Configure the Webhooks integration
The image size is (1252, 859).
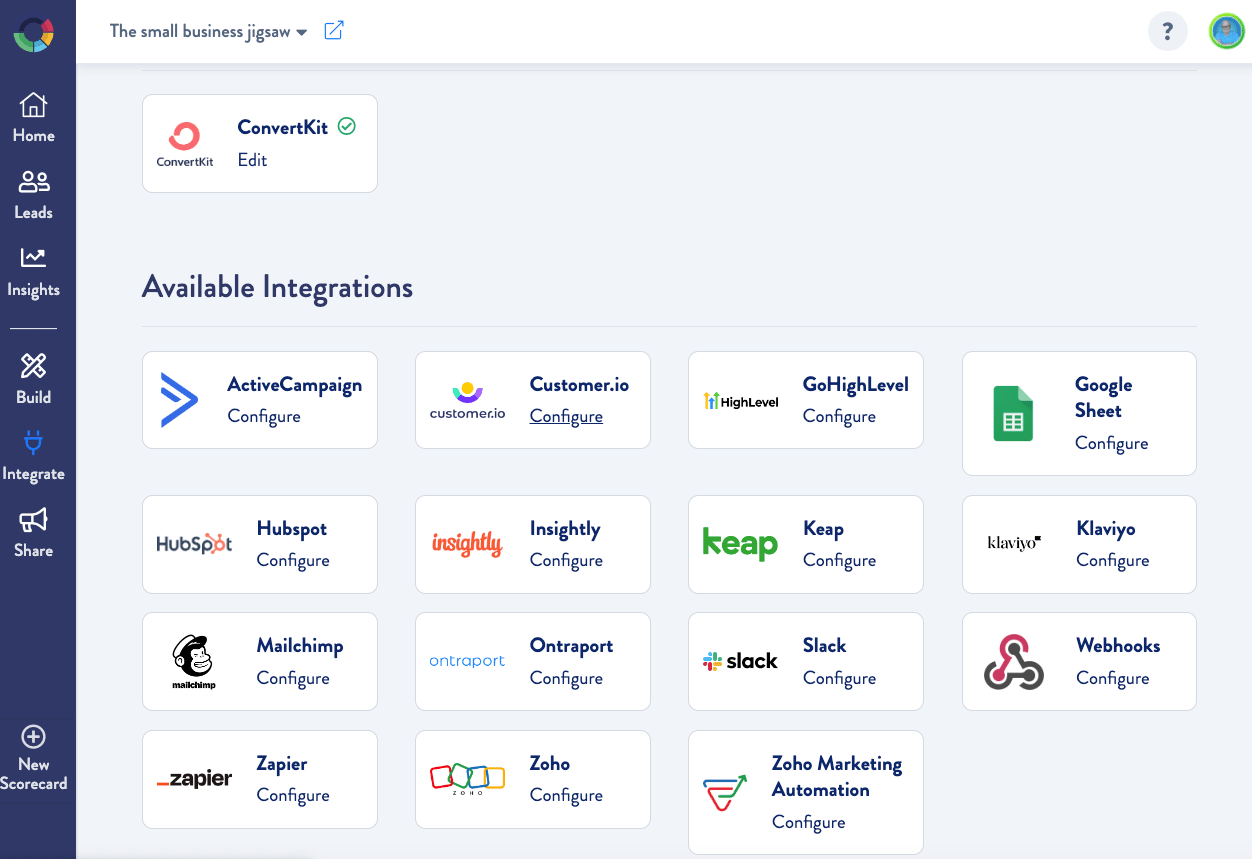coord(1113,678)
